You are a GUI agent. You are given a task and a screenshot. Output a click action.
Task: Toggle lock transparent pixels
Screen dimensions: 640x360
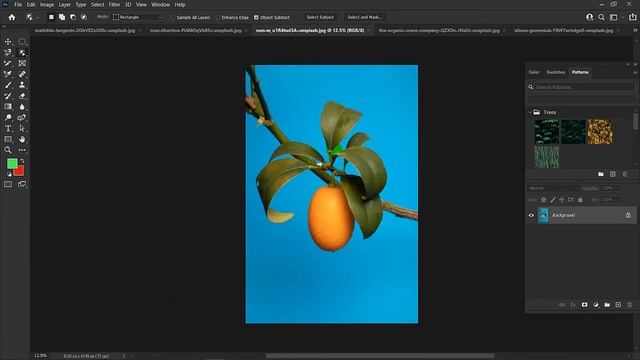pyautogui.click(x=544, y=200)
